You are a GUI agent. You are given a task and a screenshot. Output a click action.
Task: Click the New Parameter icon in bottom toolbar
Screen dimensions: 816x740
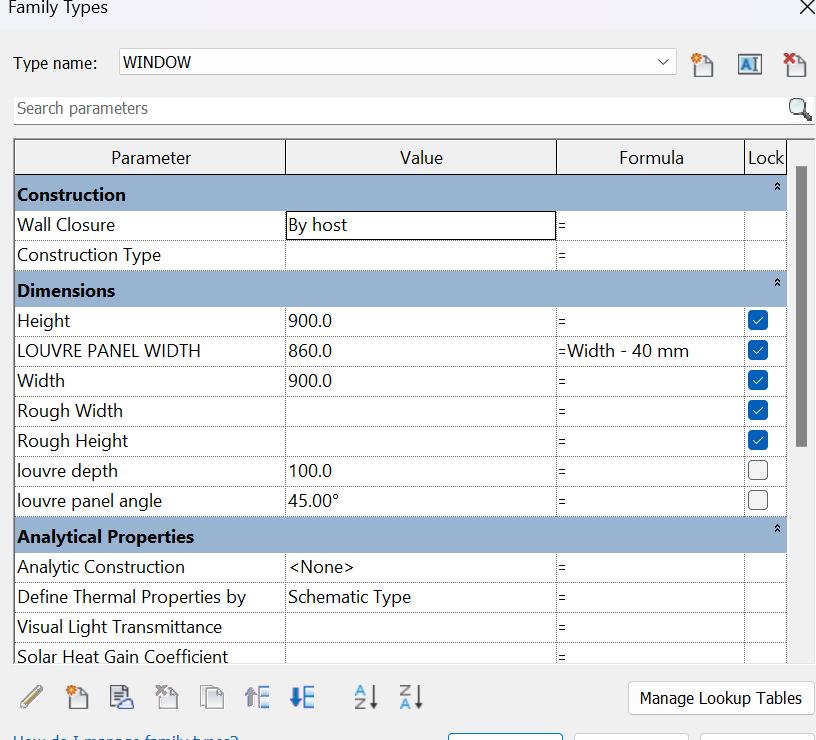pyautogui.click(x=77, y=697)
